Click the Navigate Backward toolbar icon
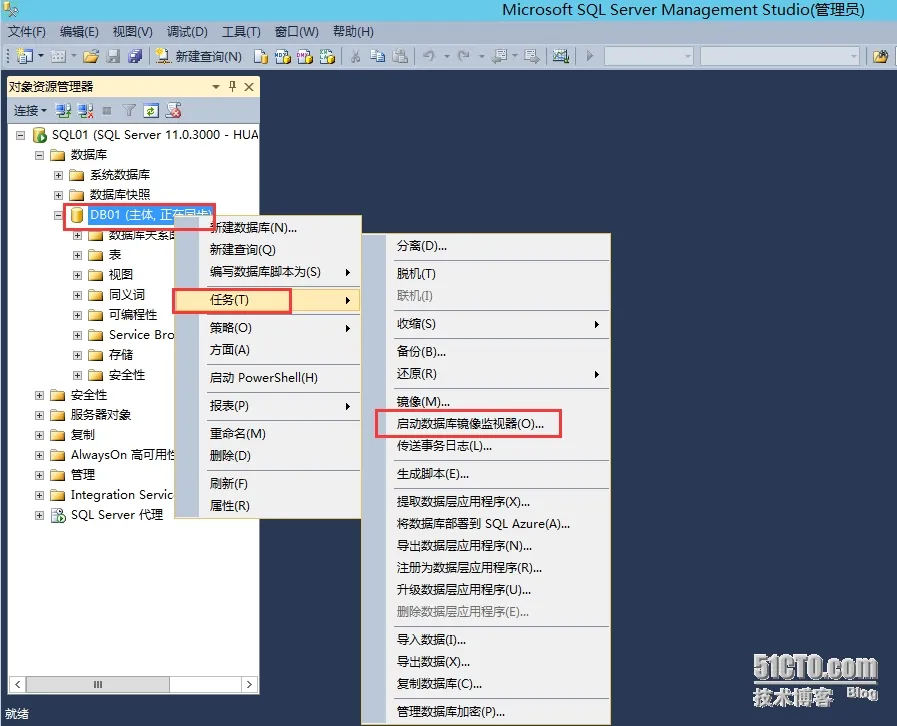This screenshot has height=726, width=897. tap(499, 56)
